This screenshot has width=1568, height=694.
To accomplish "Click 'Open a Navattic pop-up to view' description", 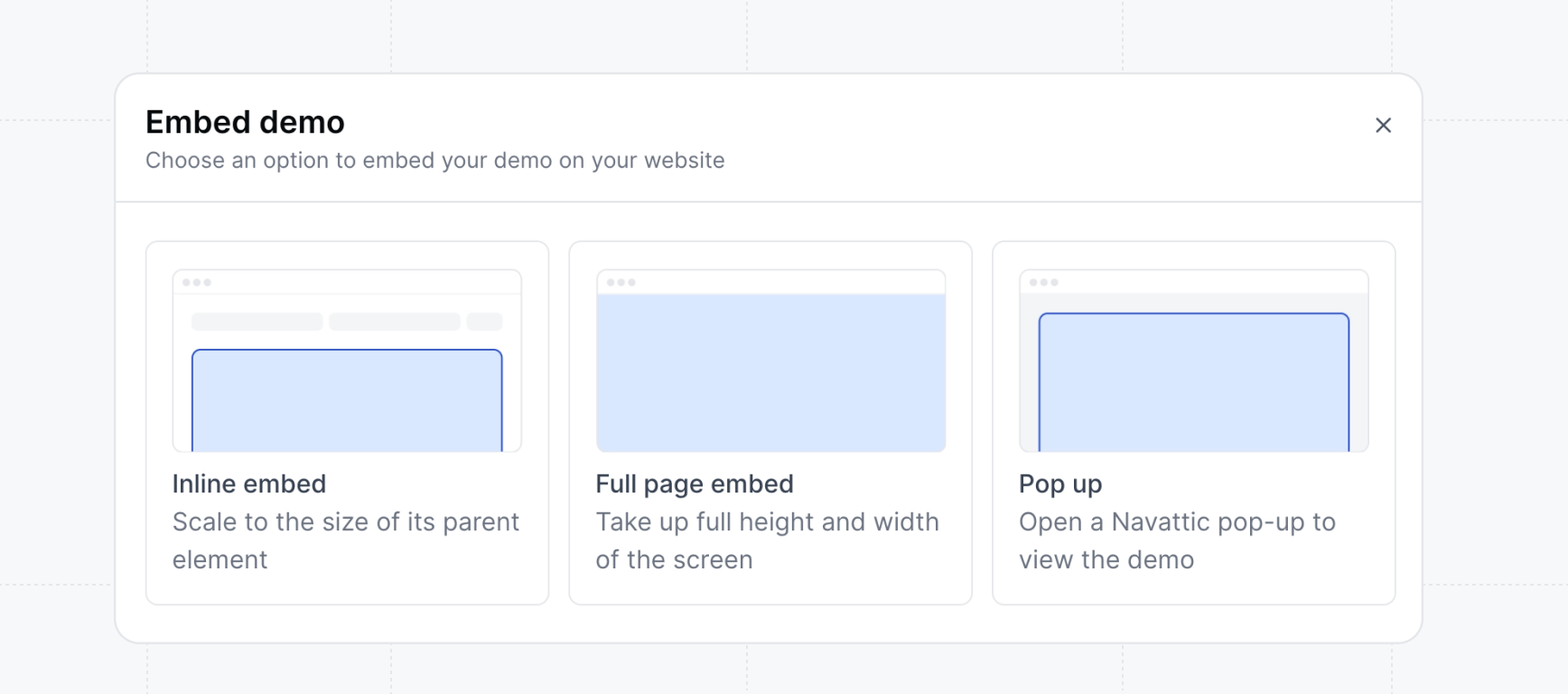I will tap(1177, 540).
